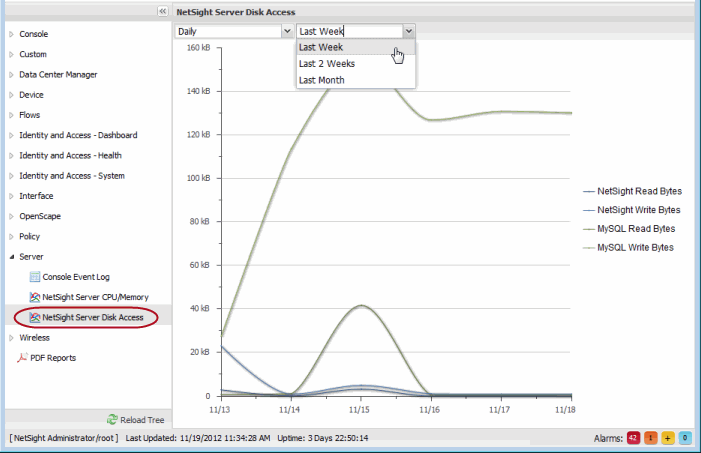
Task: Click the blue info alarms badge
Action: [684, 438]
